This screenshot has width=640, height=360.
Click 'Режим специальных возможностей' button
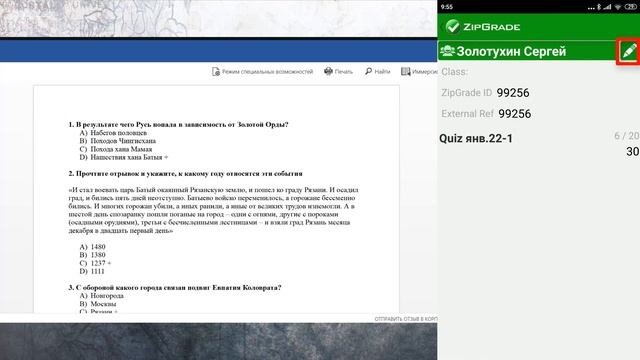[262, 72]
